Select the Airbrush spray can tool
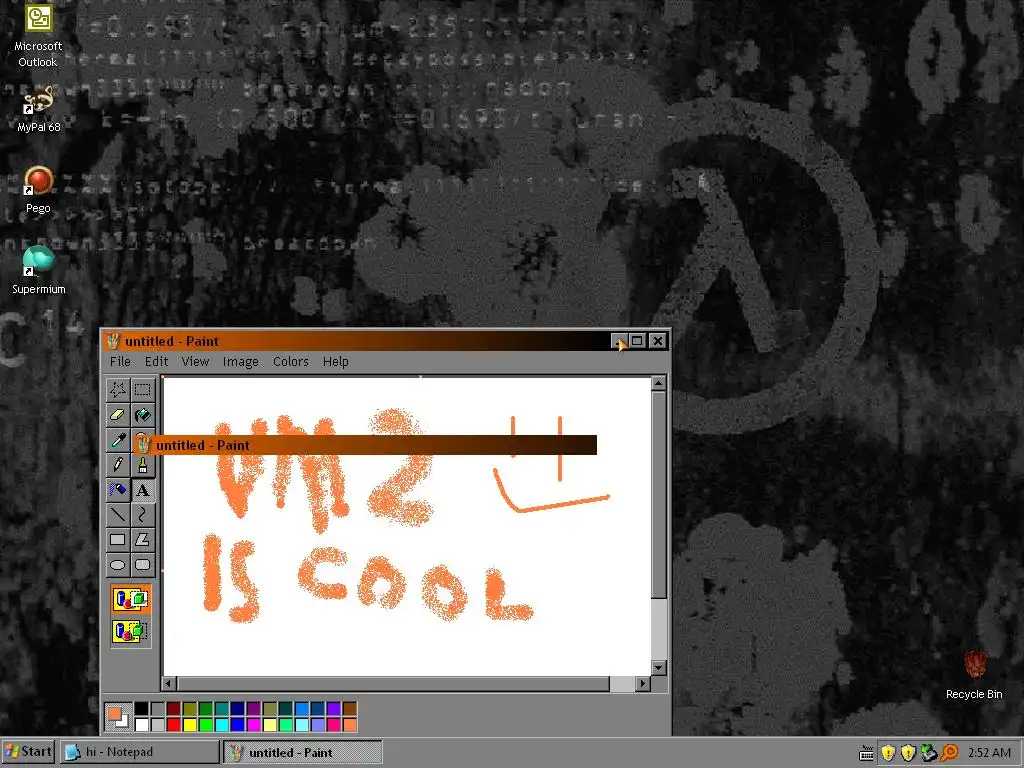Image resolution: width=1024 pixels, height=768 pixels. (118, 490)
